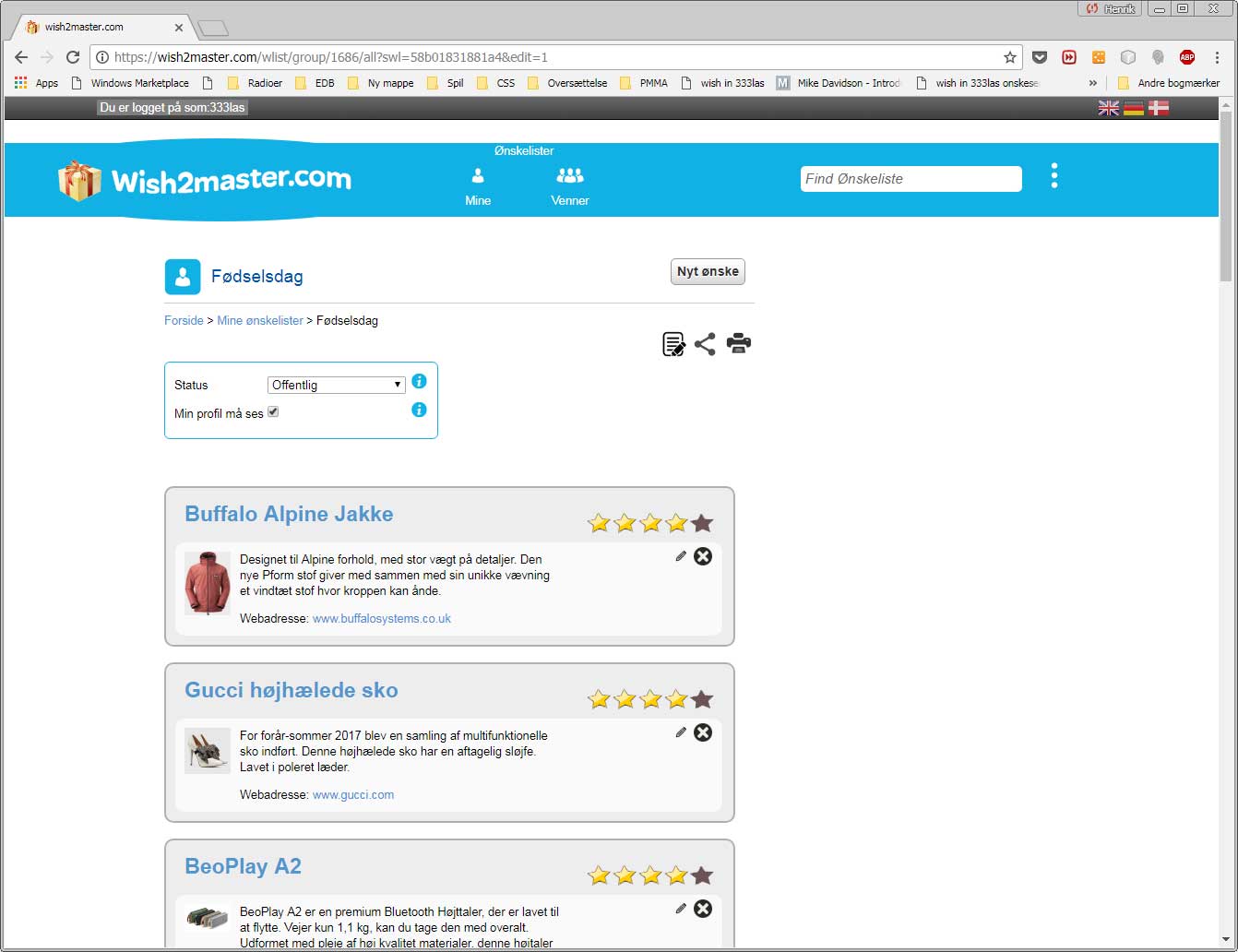
Task: Click the Nyt ønske button
Action: (708, 271)
